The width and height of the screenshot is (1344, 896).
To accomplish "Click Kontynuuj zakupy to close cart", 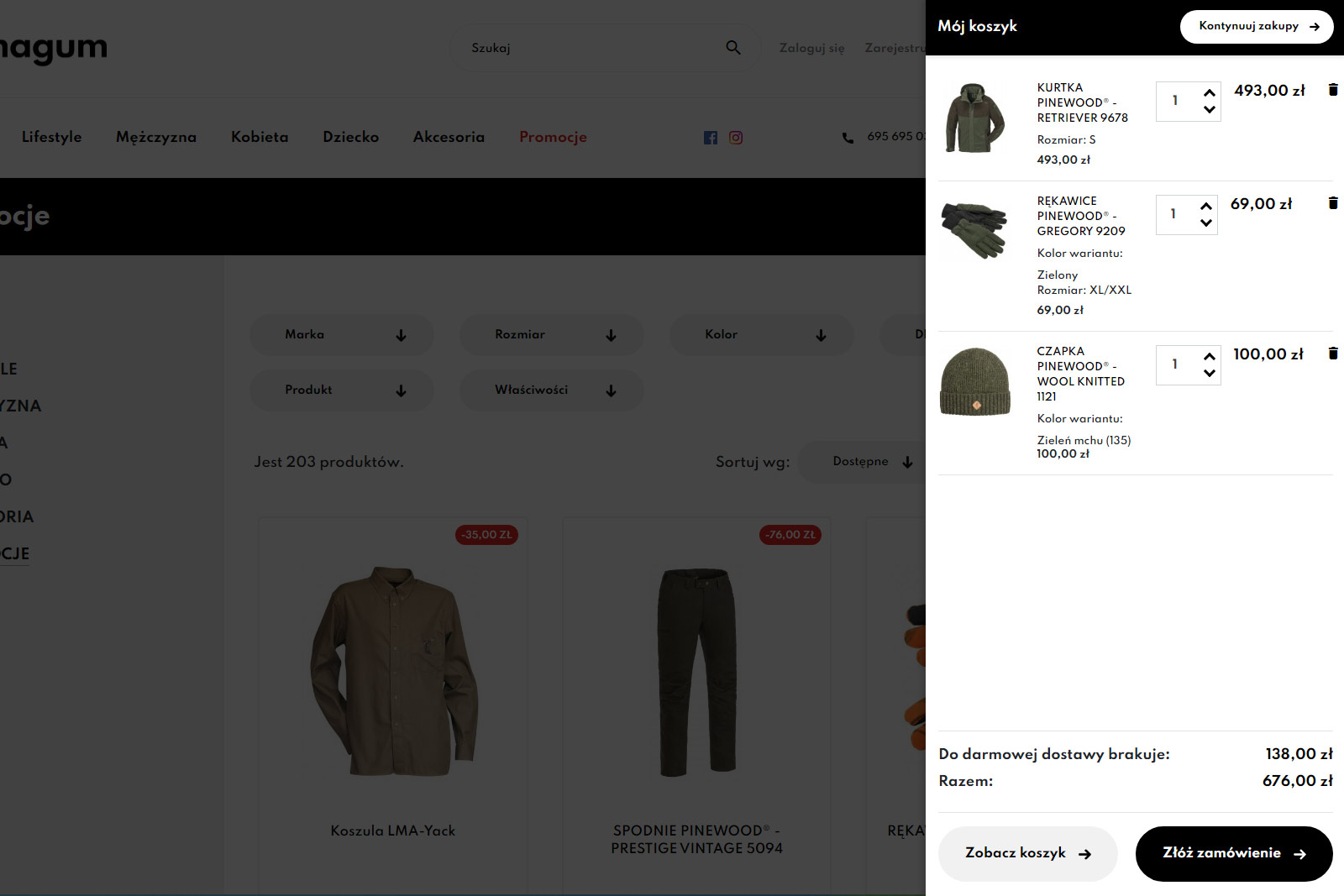I will (x=1256, y=26).
